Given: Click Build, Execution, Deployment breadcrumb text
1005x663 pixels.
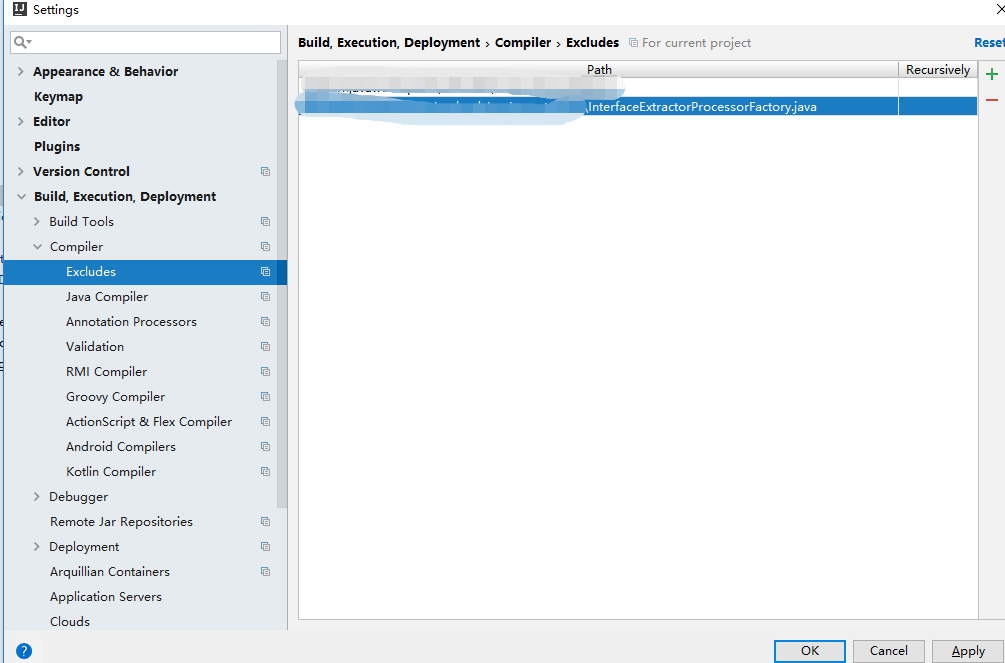Looking at the screenshot, I should click(x=389, y=43).
